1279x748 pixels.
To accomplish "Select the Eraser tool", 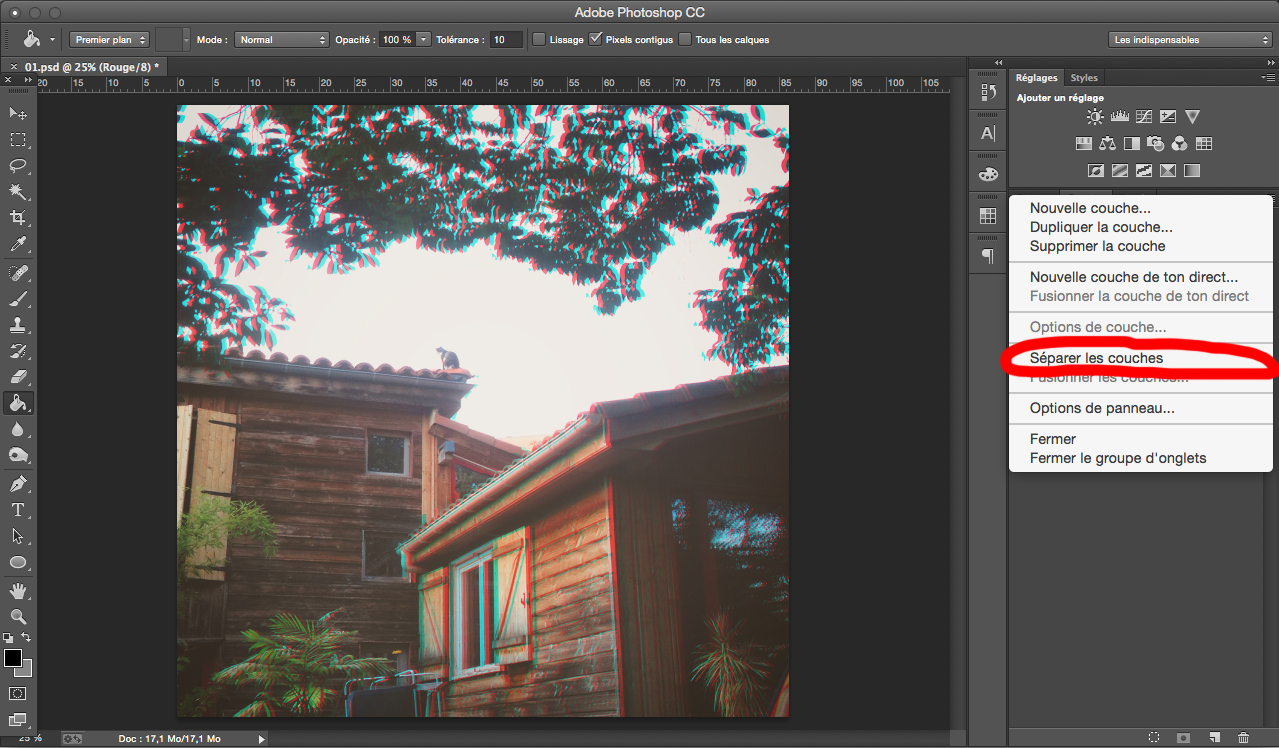I will click(18, 378).
